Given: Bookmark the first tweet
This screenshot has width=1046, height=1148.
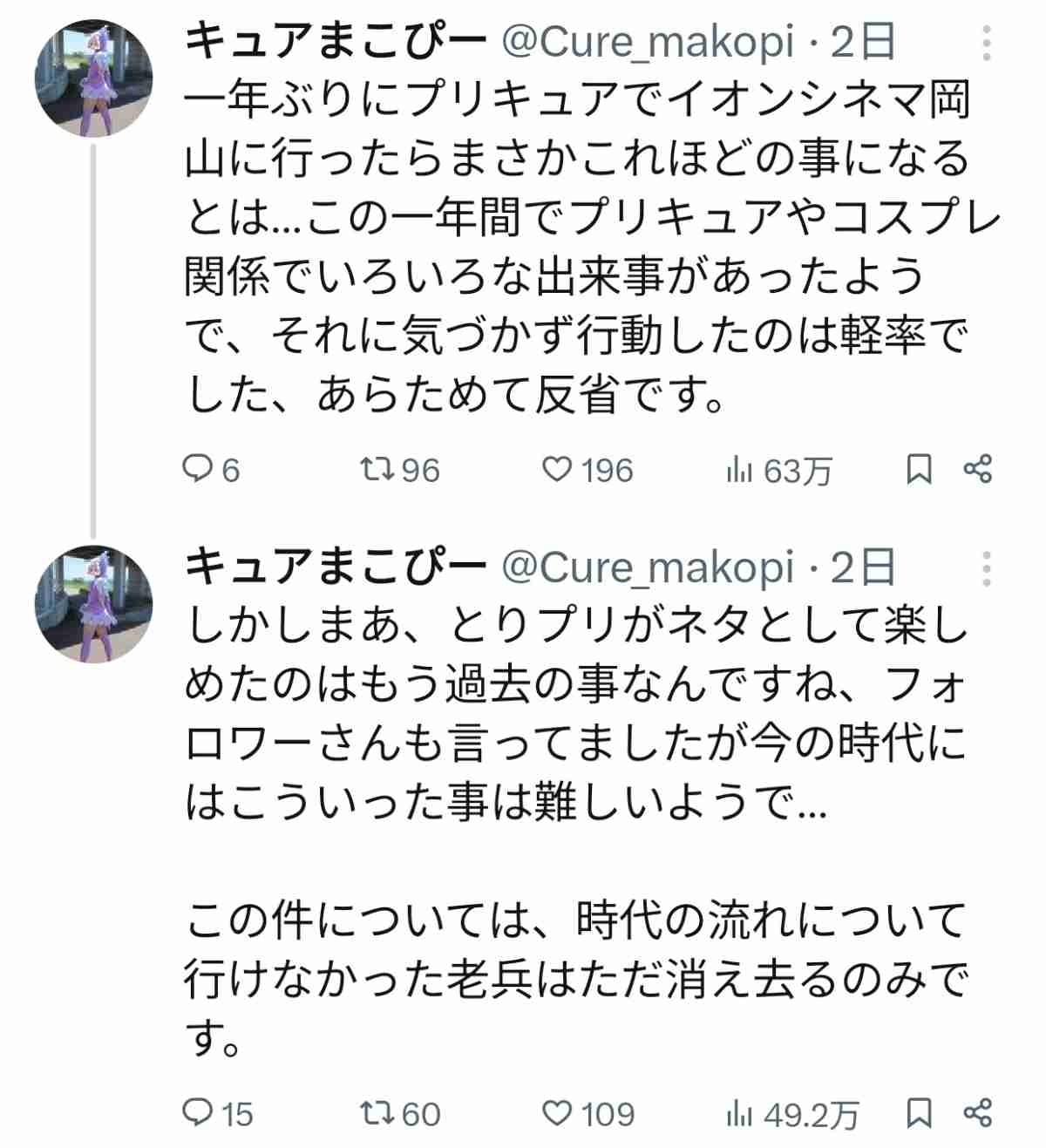Looking at the screenshot, I should click(x=920, y=469).
